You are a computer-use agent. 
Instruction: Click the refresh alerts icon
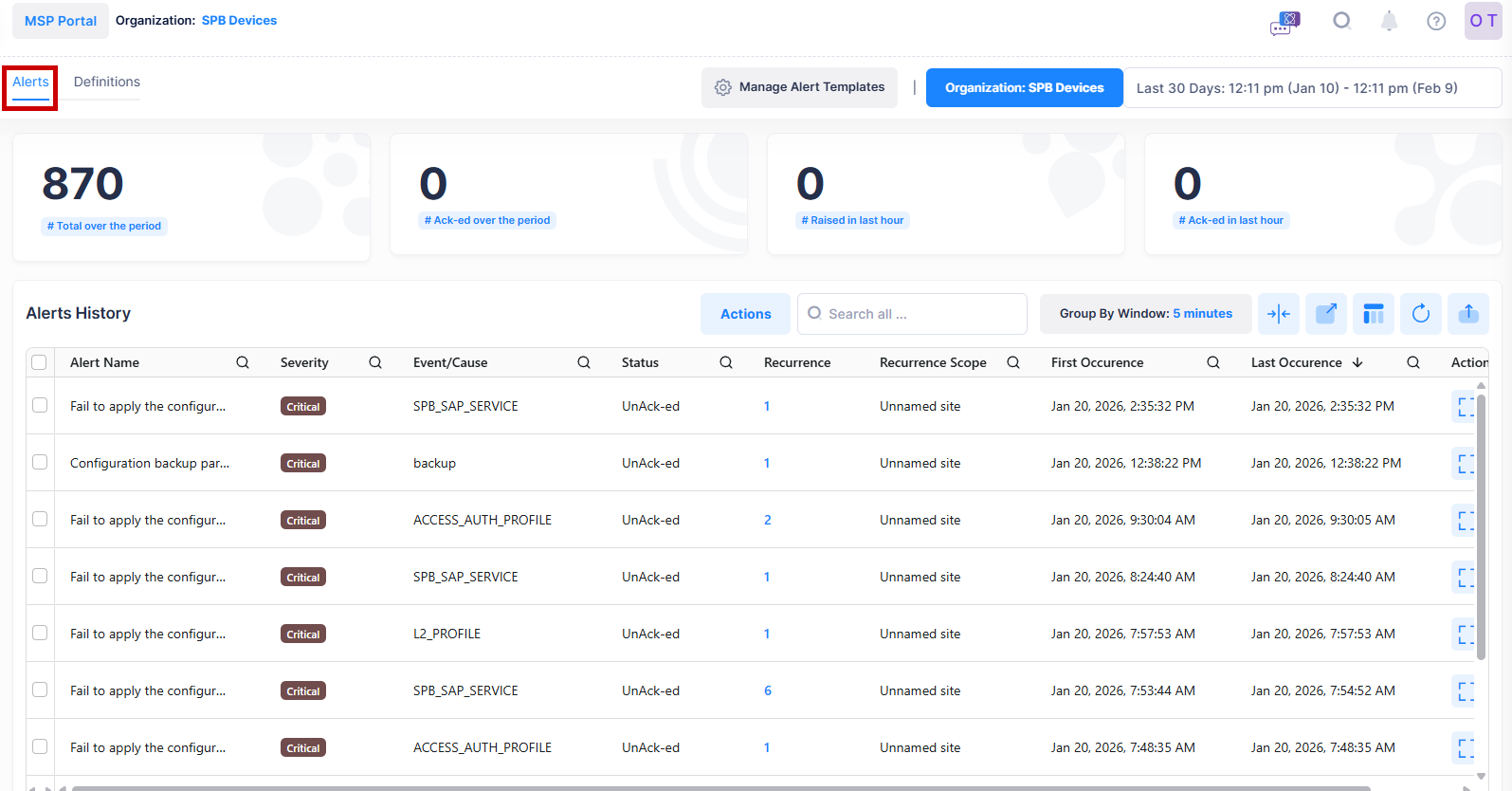click(1420, 314)
